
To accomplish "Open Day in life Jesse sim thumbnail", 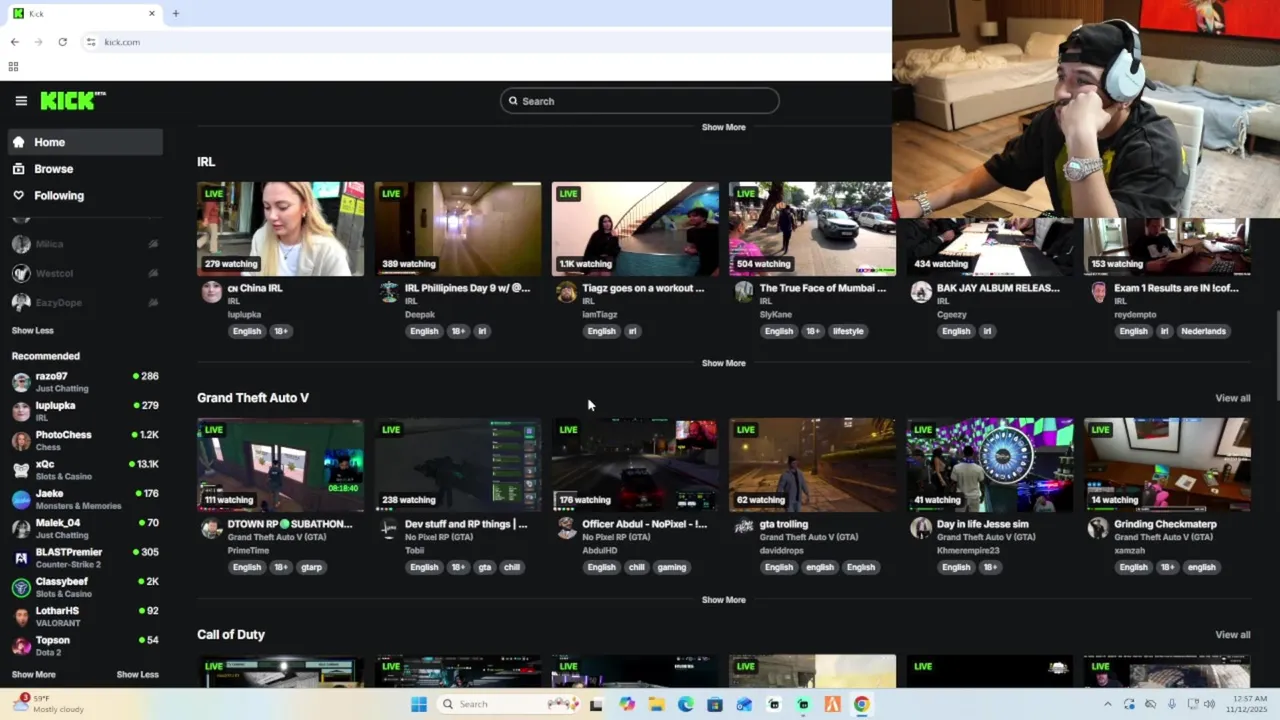I will click(x=990, y=465).
